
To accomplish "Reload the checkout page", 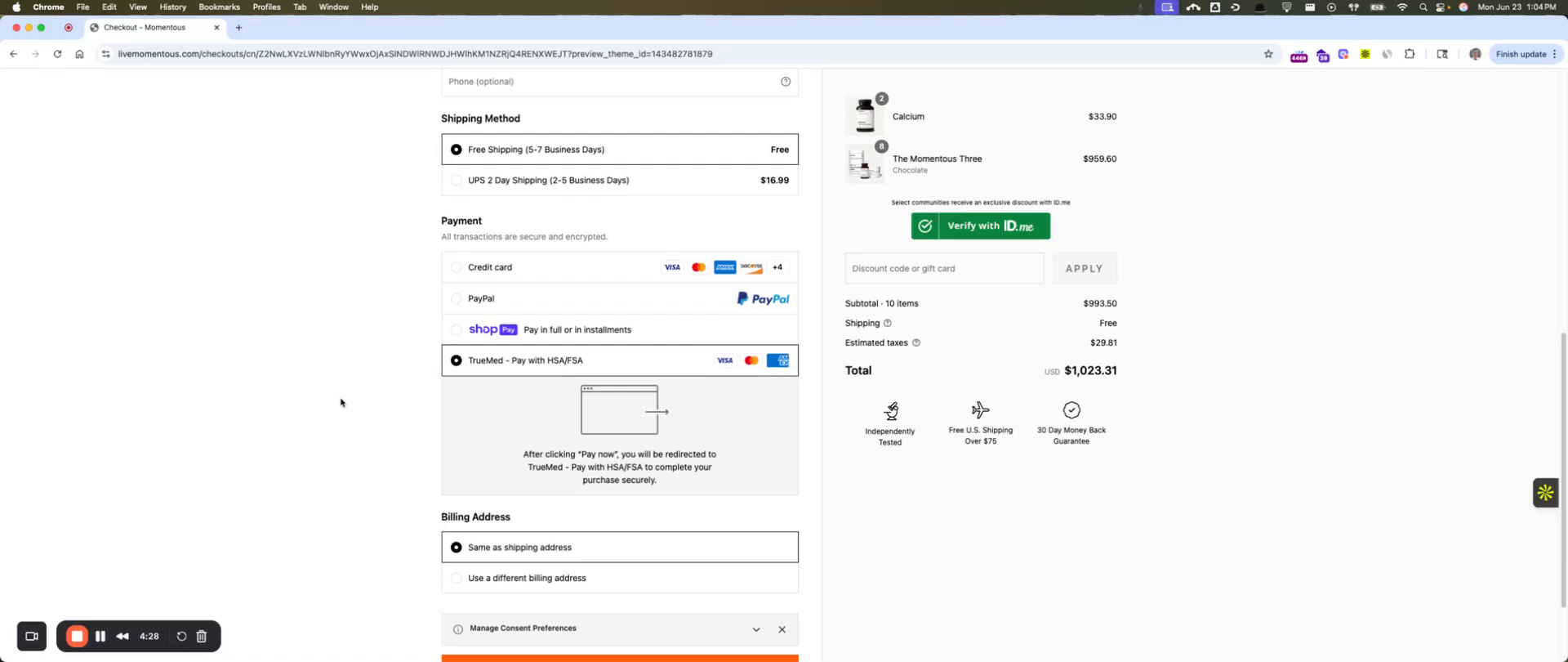I will coord(57,54).
